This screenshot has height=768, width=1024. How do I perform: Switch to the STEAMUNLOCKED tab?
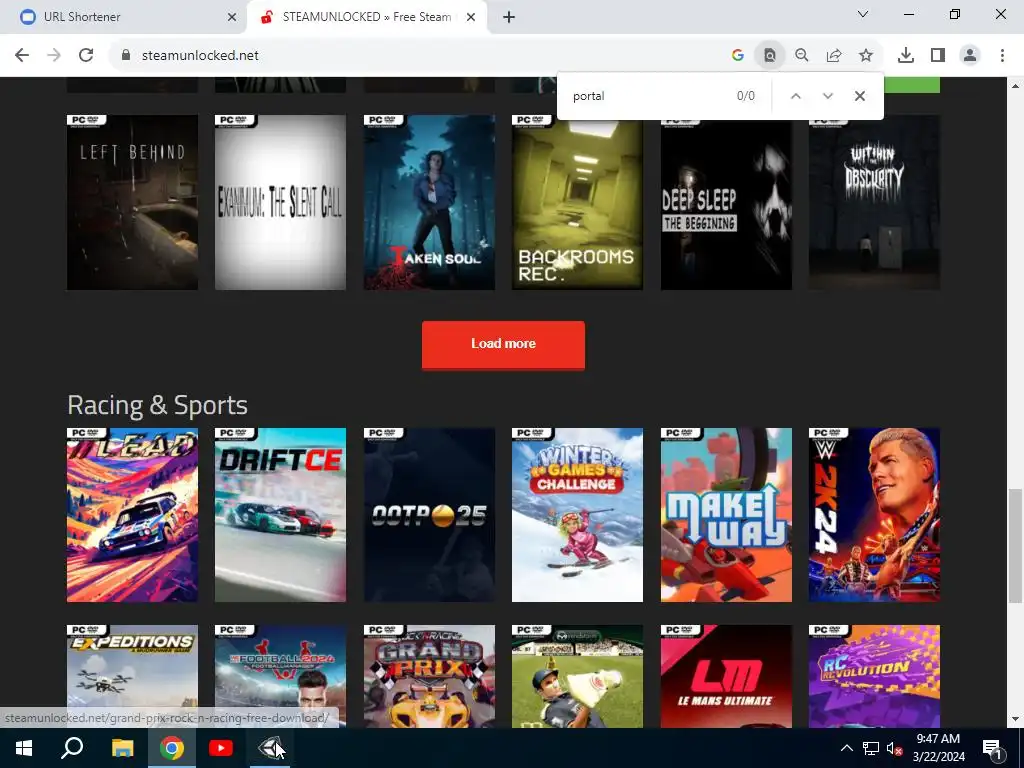(x=367, y=17)
